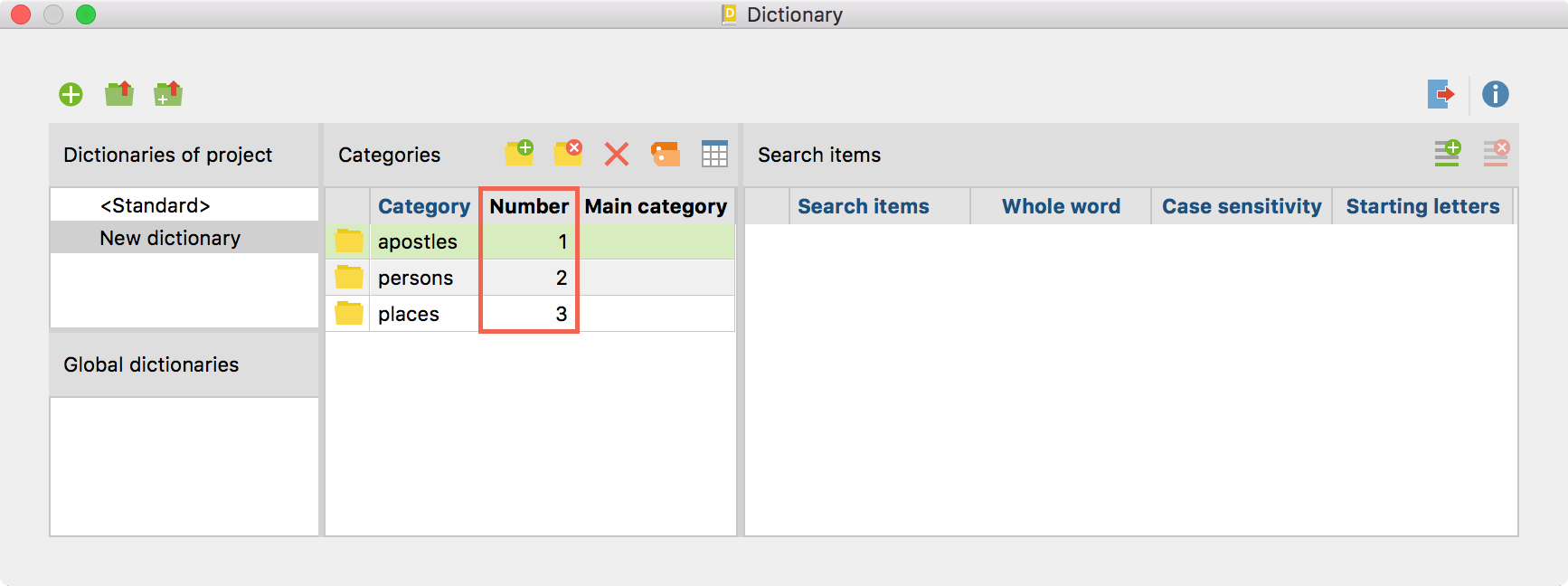Select the persons category row
This screenshot has width=1568, height=586.
click(x=530, y=278)
